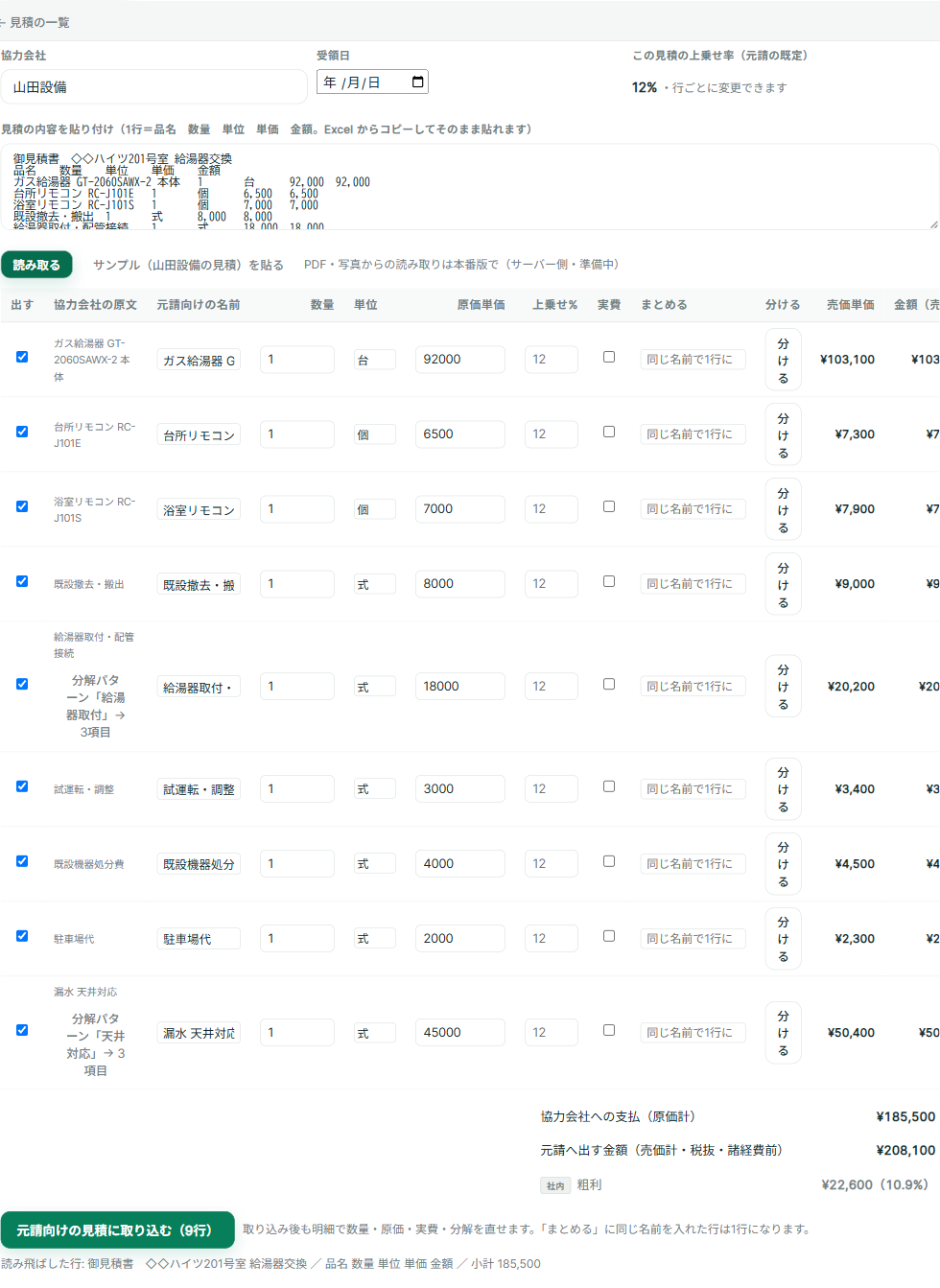Edit 単位 field 台 in ガス給湯器 row

(374, 360)
